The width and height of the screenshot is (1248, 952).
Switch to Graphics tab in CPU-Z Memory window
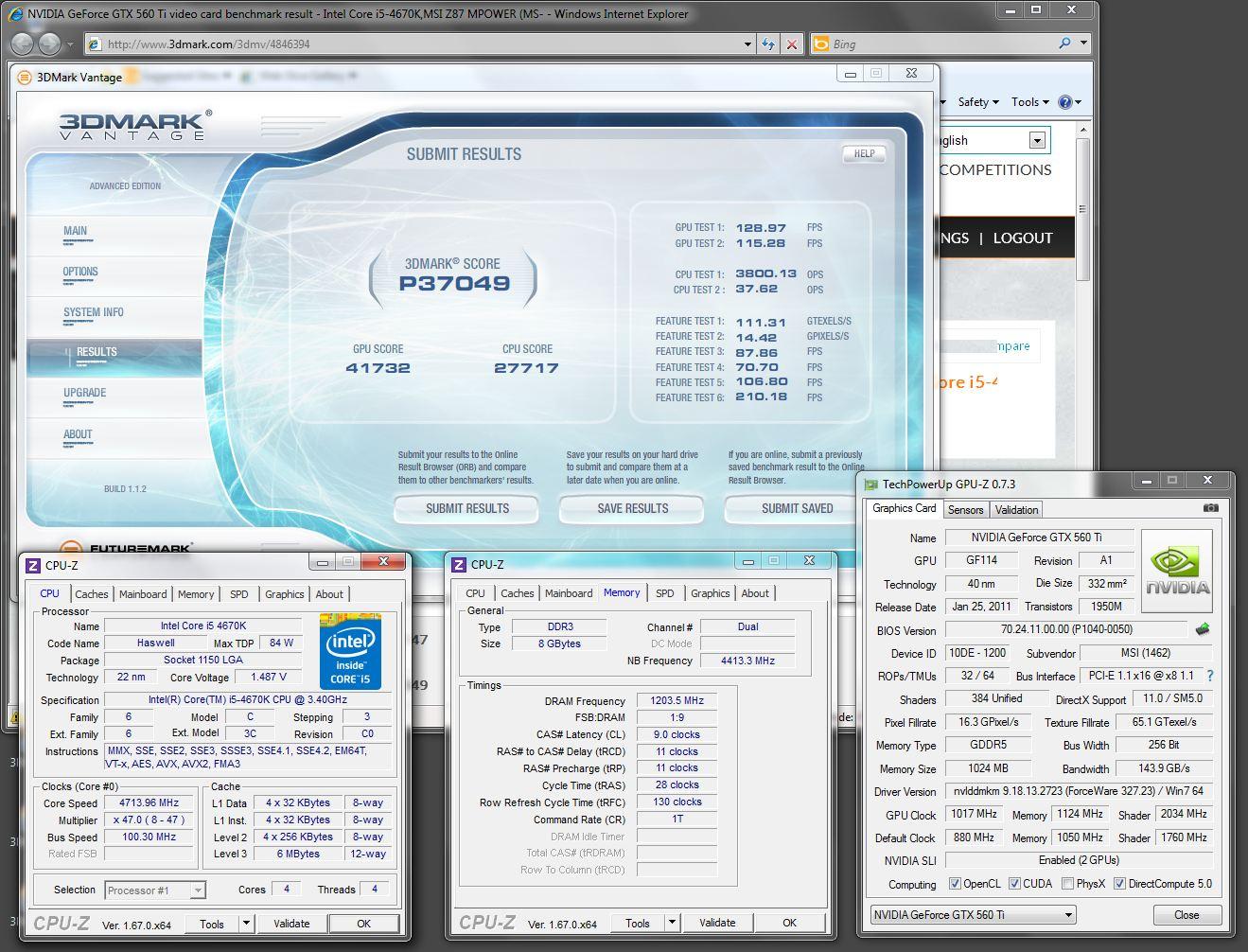[x=710, y=593]
